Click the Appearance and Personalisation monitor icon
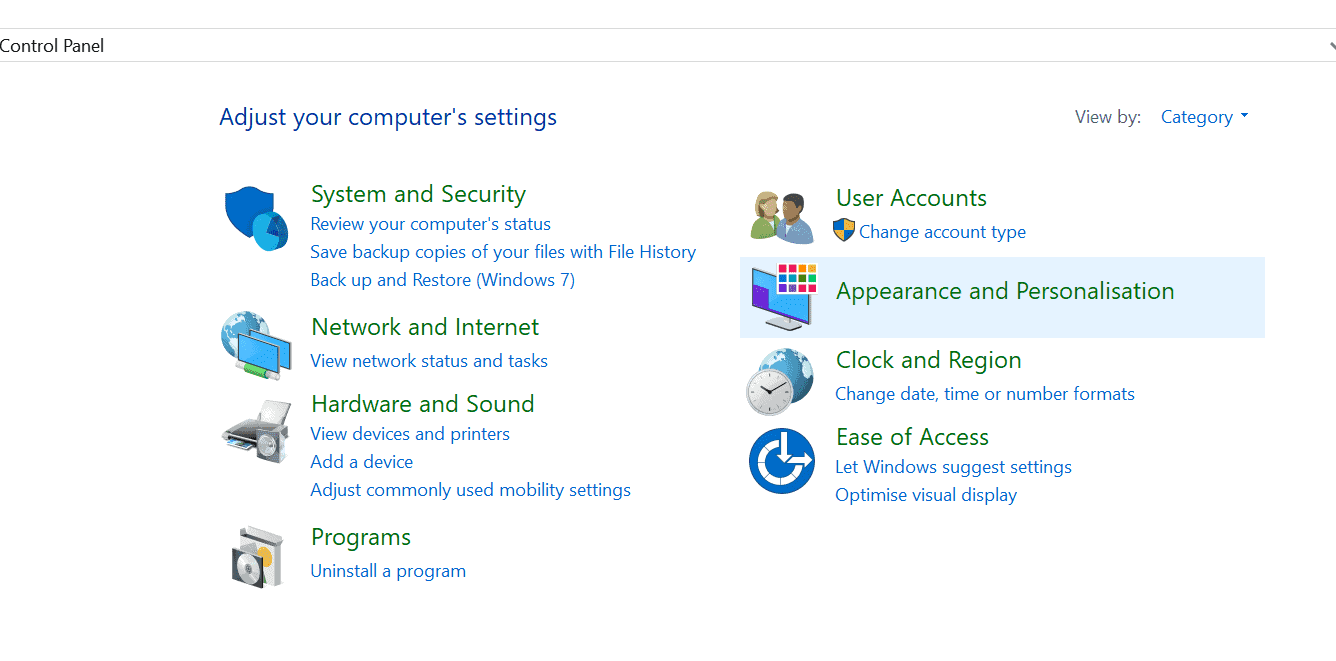The width and height of the screenshot is (1336, 661). tap(784, 297)
